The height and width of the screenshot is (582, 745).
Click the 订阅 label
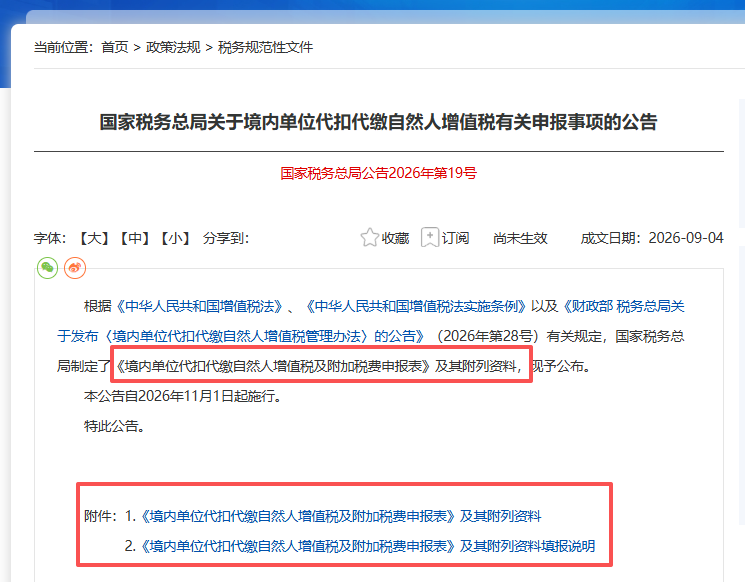click(x=455, y=238)
